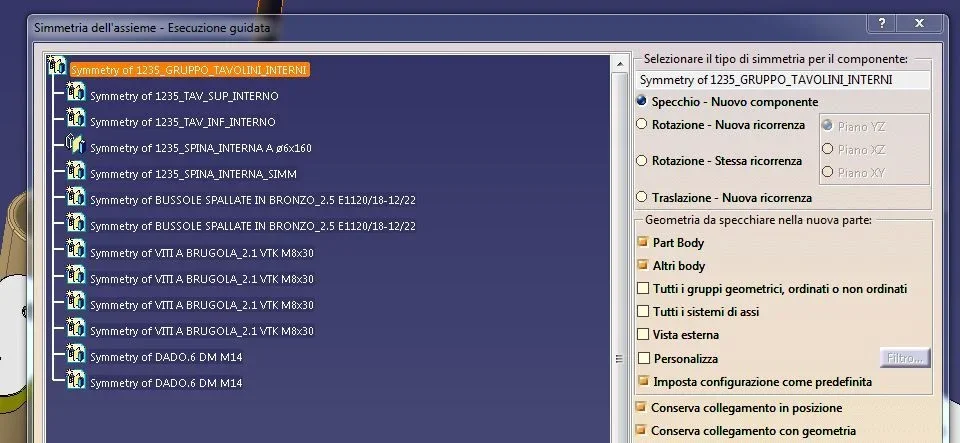Click the assembly icon of 1235_GRUPPO_TAVOLINI_INTERNI root node
The width and height of the screenshot is (960, 443).
point(56,65)
